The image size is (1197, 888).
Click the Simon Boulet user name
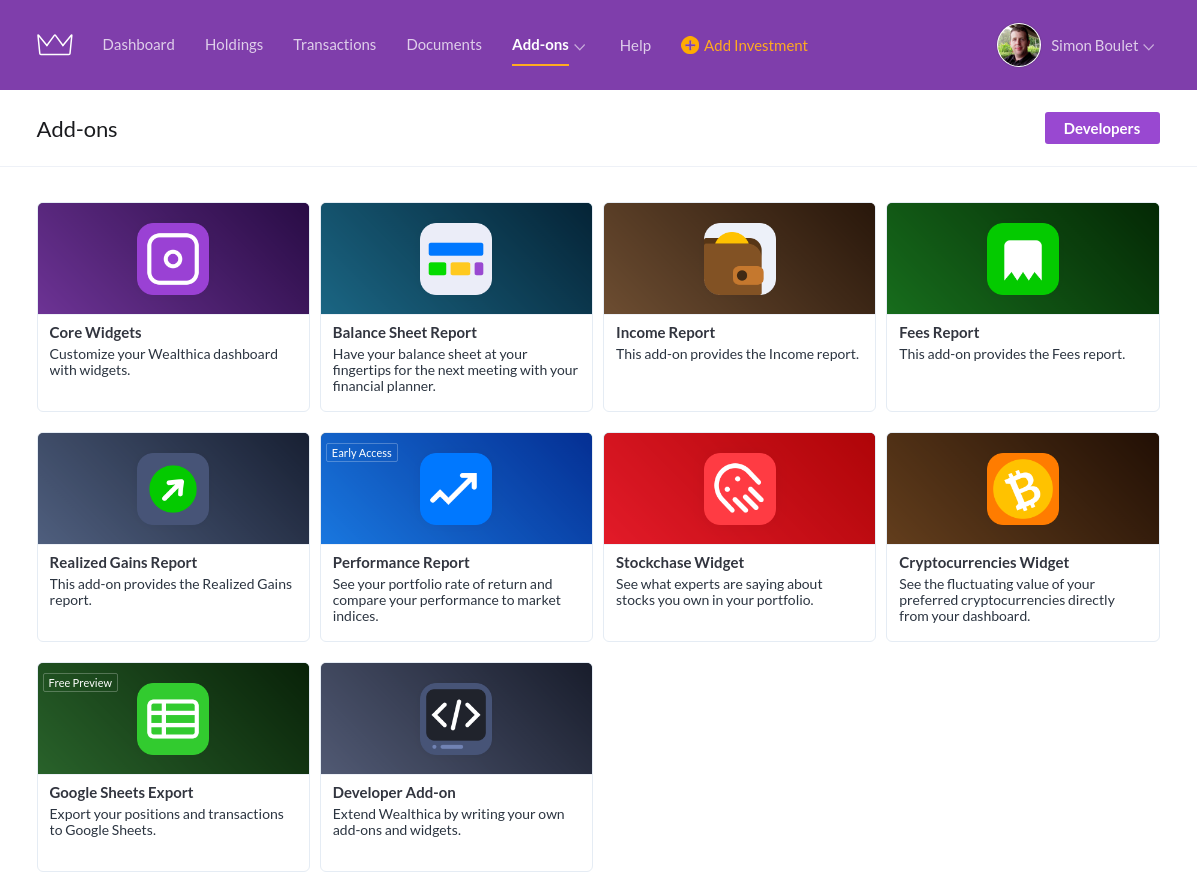pyautogui.click(x=1094, y=46)
